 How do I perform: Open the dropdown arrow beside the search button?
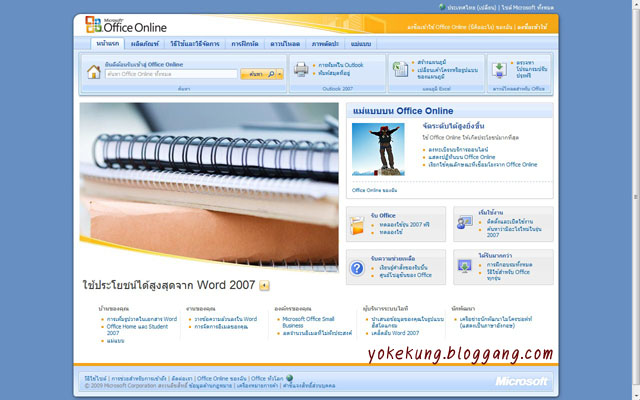pyautogui.click(x=280, y=74)
